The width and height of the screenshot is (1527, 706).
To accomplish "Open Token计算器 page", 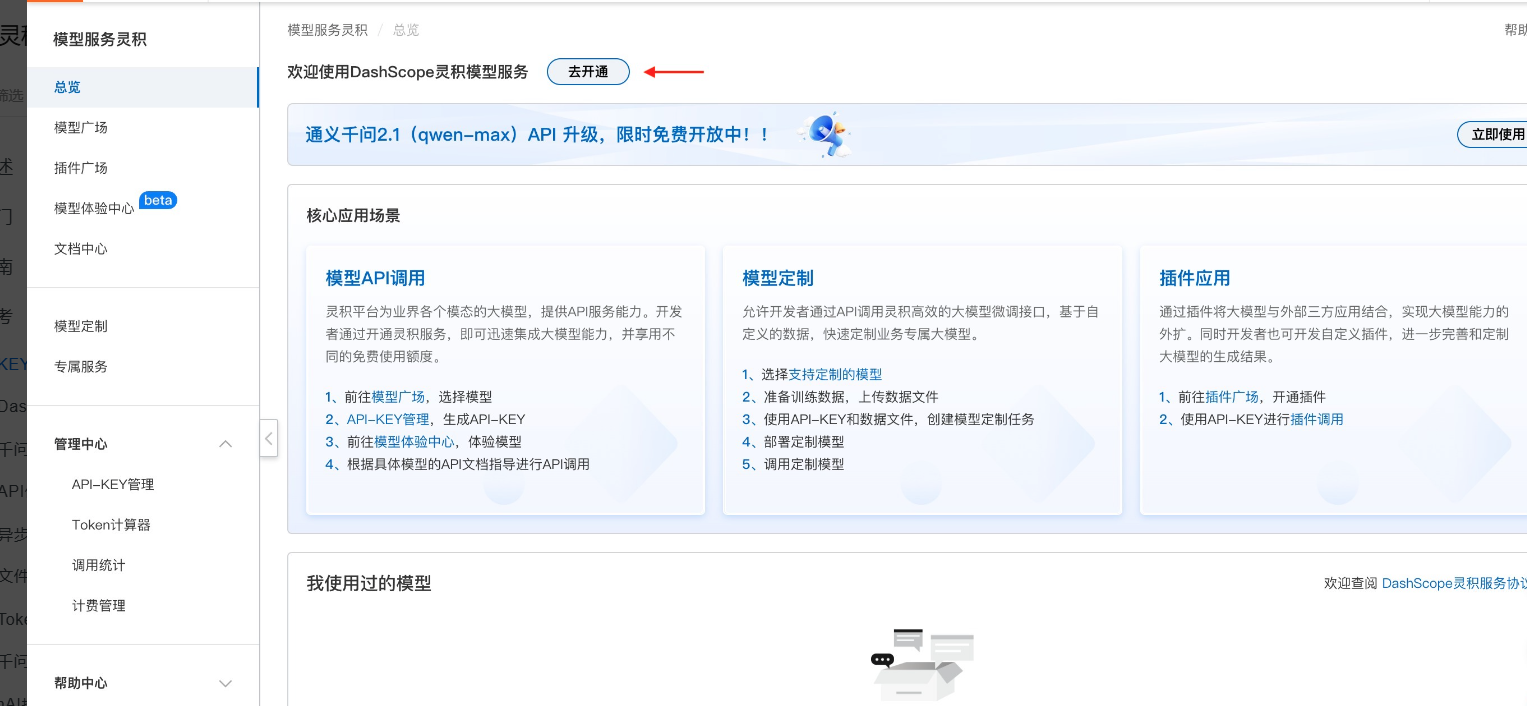I will 111,524.
